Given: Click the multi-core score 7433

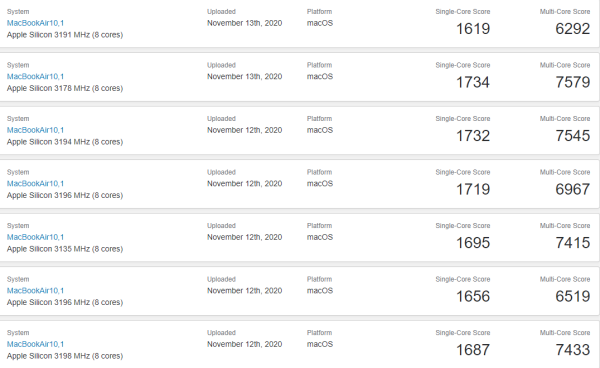Looking at the screenshot, I should (572, 350).
